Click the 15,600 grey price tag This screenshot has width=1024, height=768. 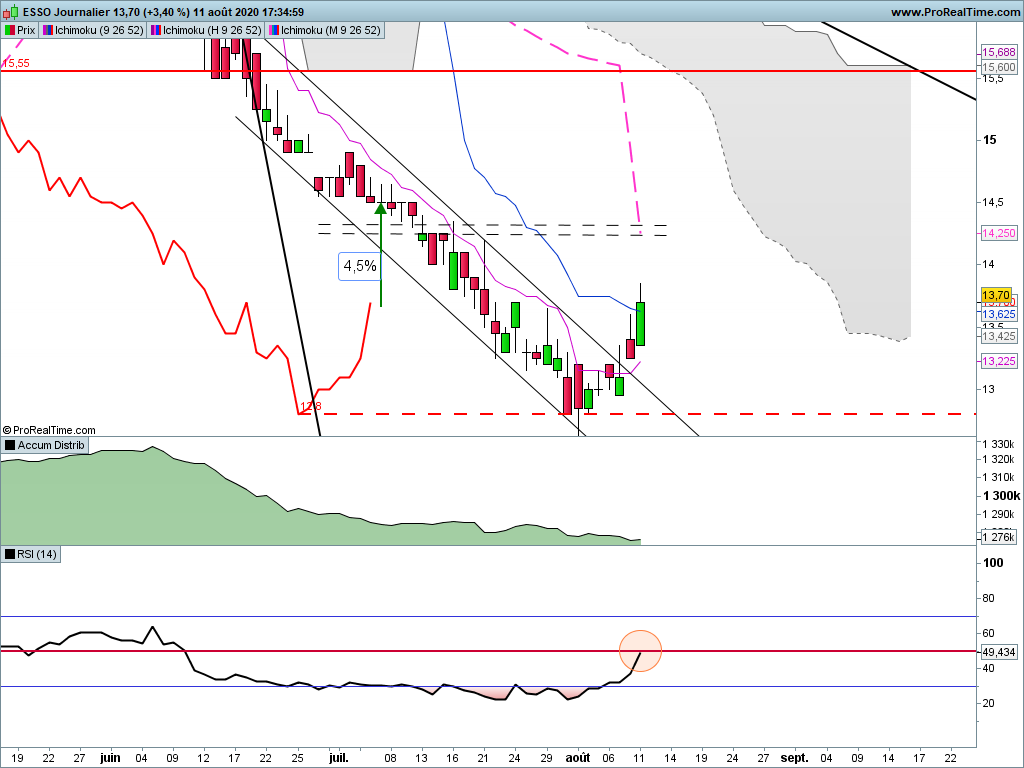coord(999,67)
